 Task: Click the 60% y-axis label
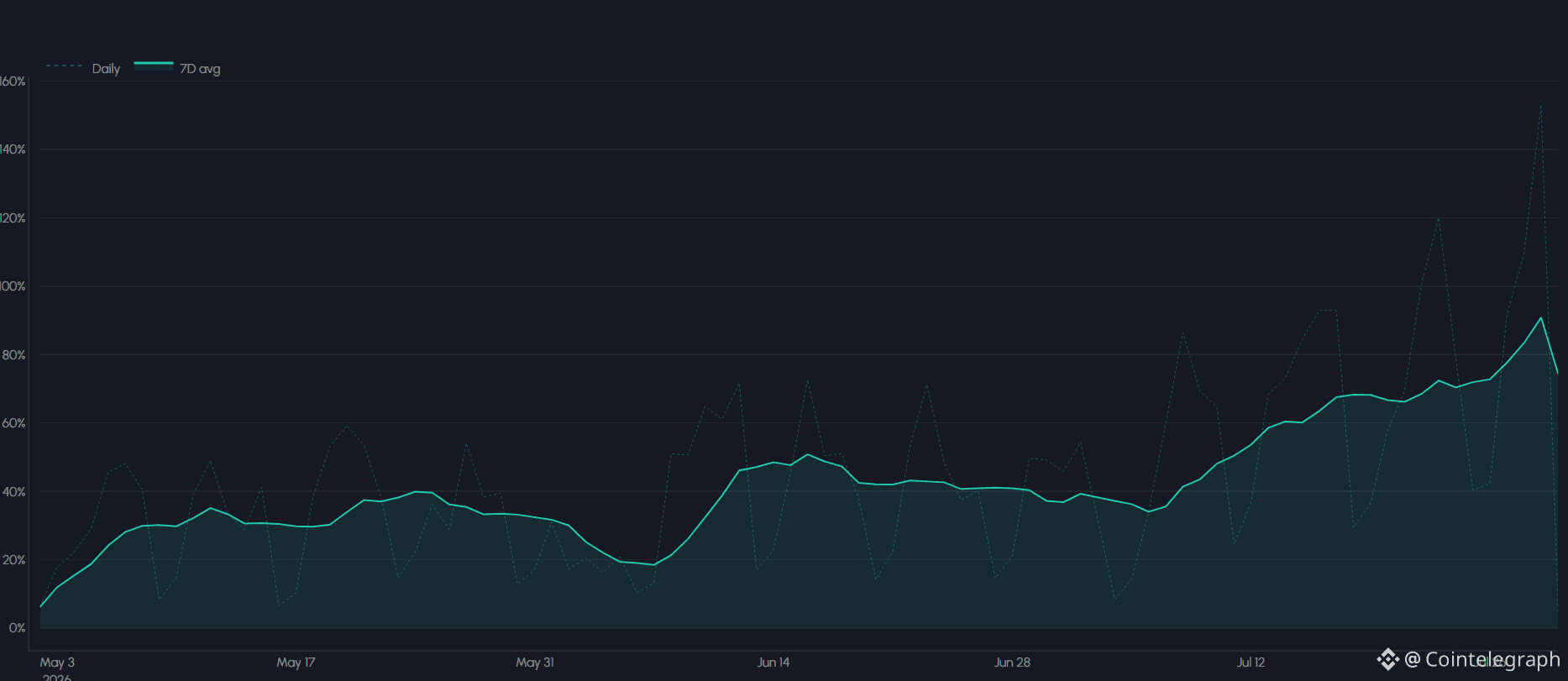pyautogui.click(x=14, y=423)
